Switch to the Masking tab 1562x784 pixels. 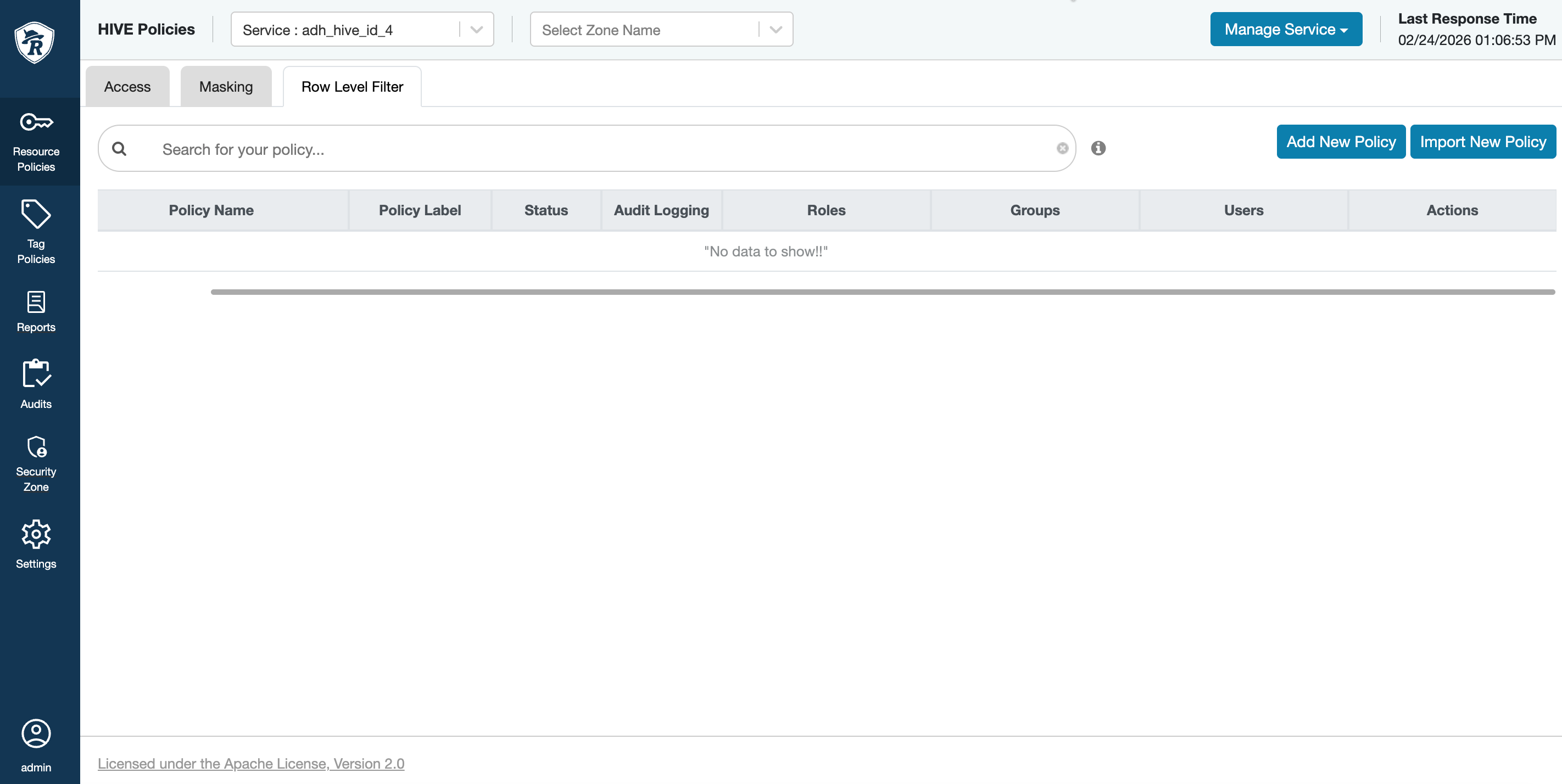pos(225,86)
